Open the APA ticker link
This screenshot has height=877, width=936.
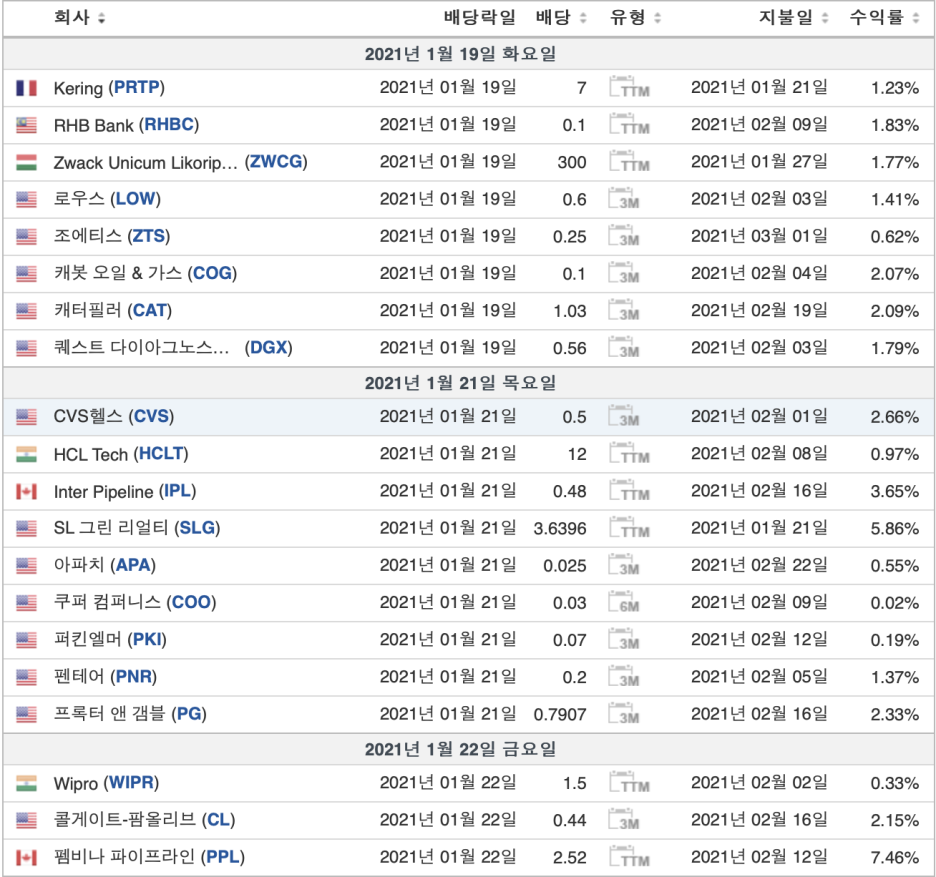coord(134,565)
